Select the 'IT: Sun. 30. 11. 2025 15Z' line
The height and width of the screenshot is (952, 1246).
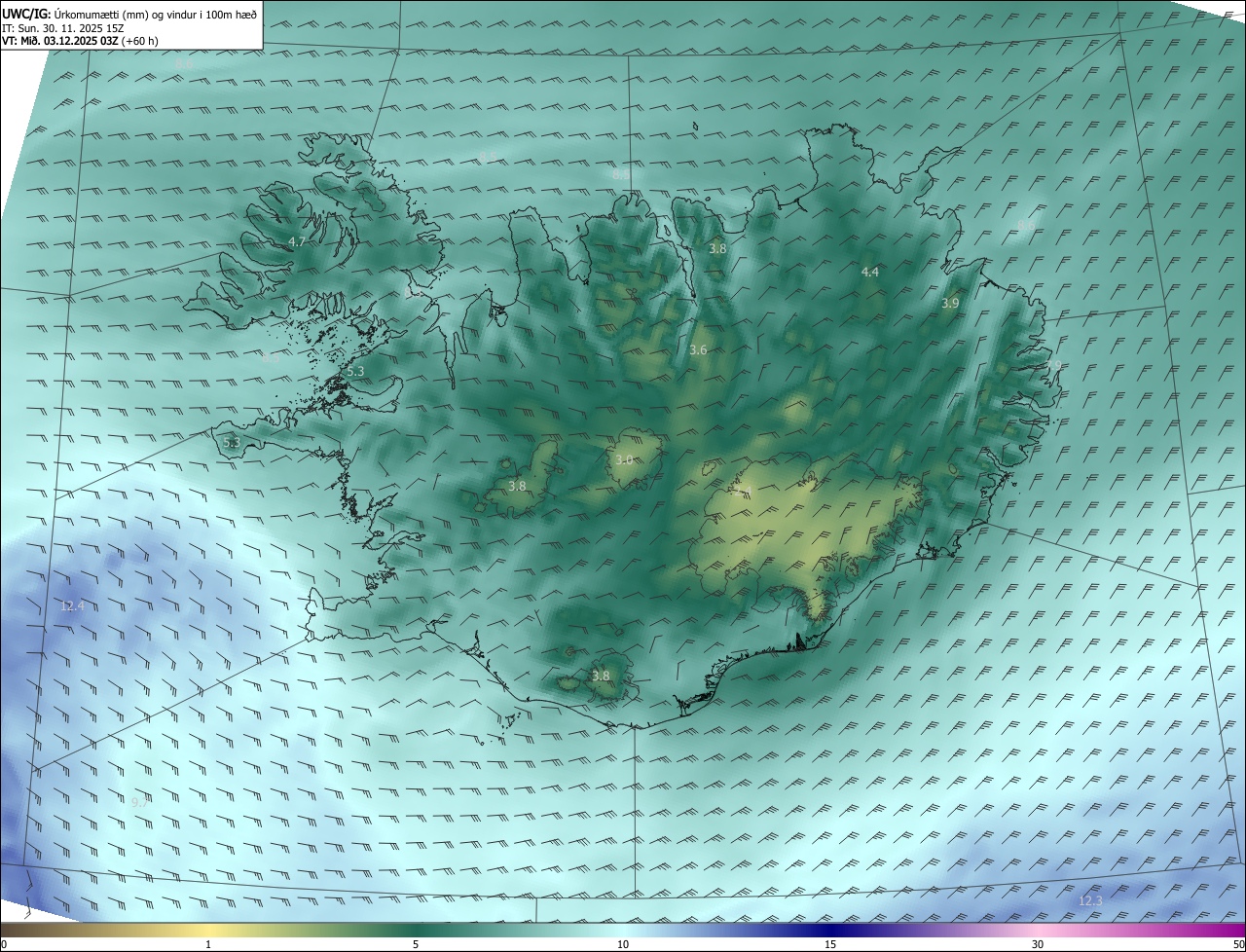(63, 27)
